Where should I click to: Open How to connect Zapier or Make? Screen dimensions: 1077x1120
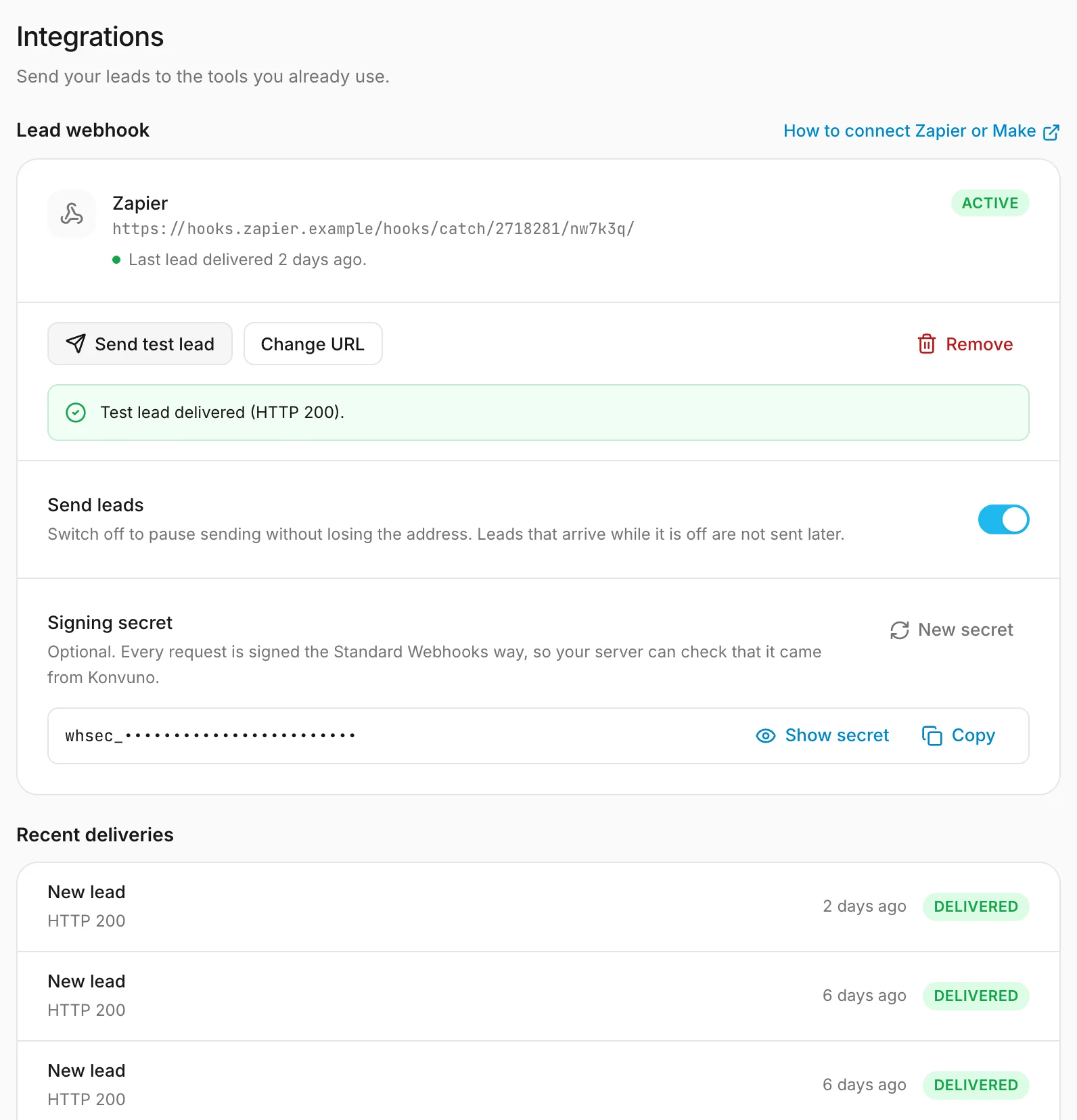click(921, 131)
